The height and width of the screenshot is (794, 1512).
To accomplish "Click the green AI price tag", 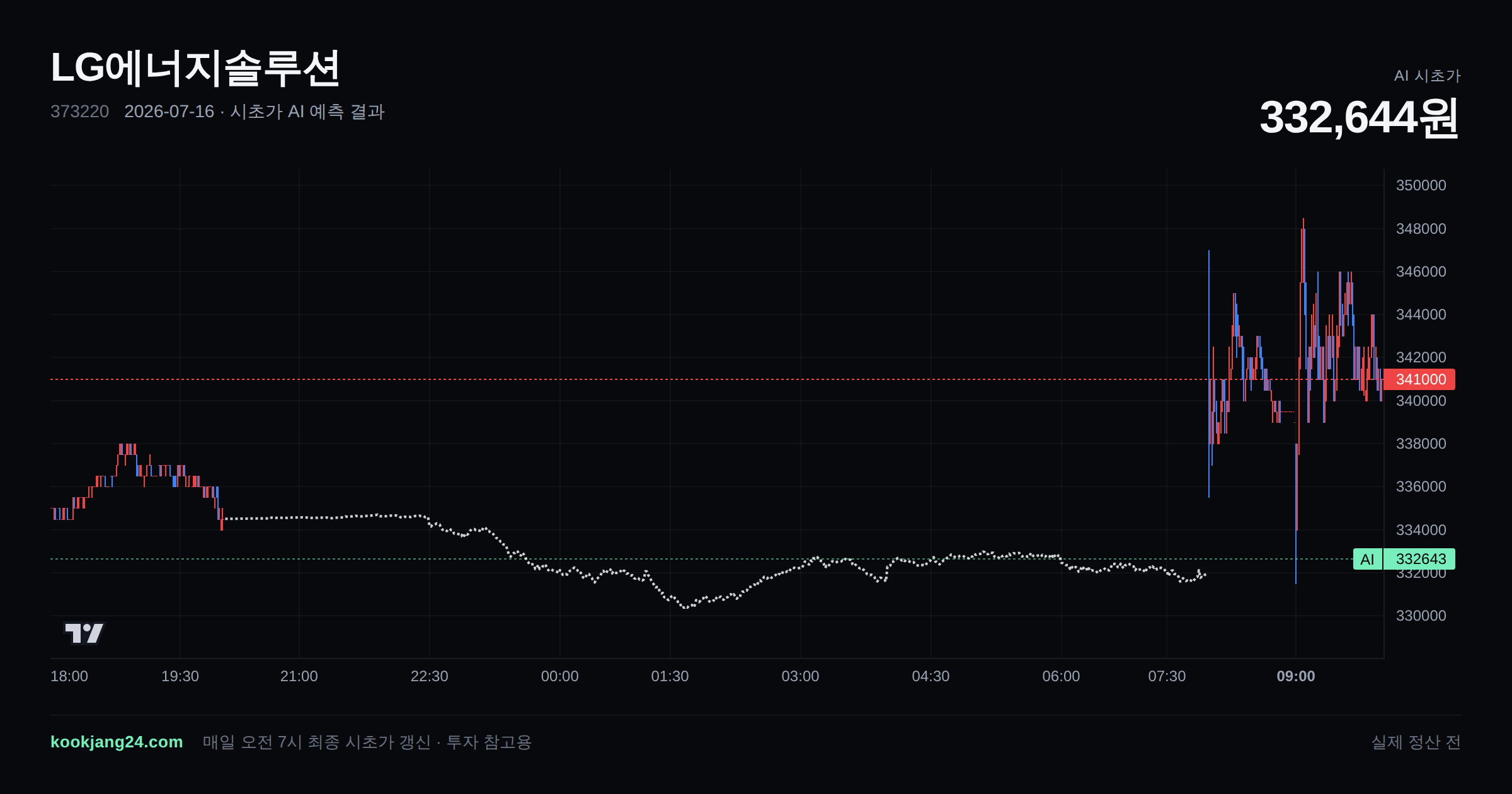I will click(x=1367, y=559).
